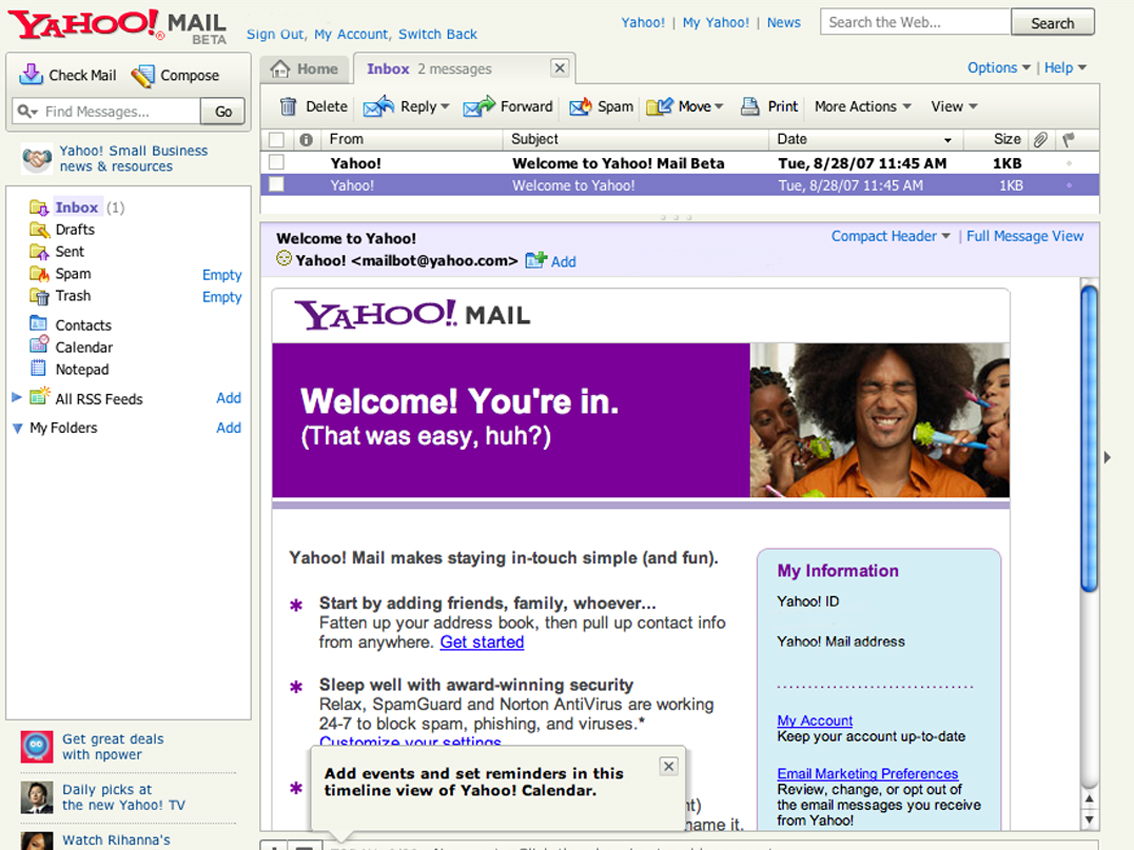The width and height of the screenshot is (1134, 850).
Task: Click the add contact card icon
Action: click(x=536, y=260)
